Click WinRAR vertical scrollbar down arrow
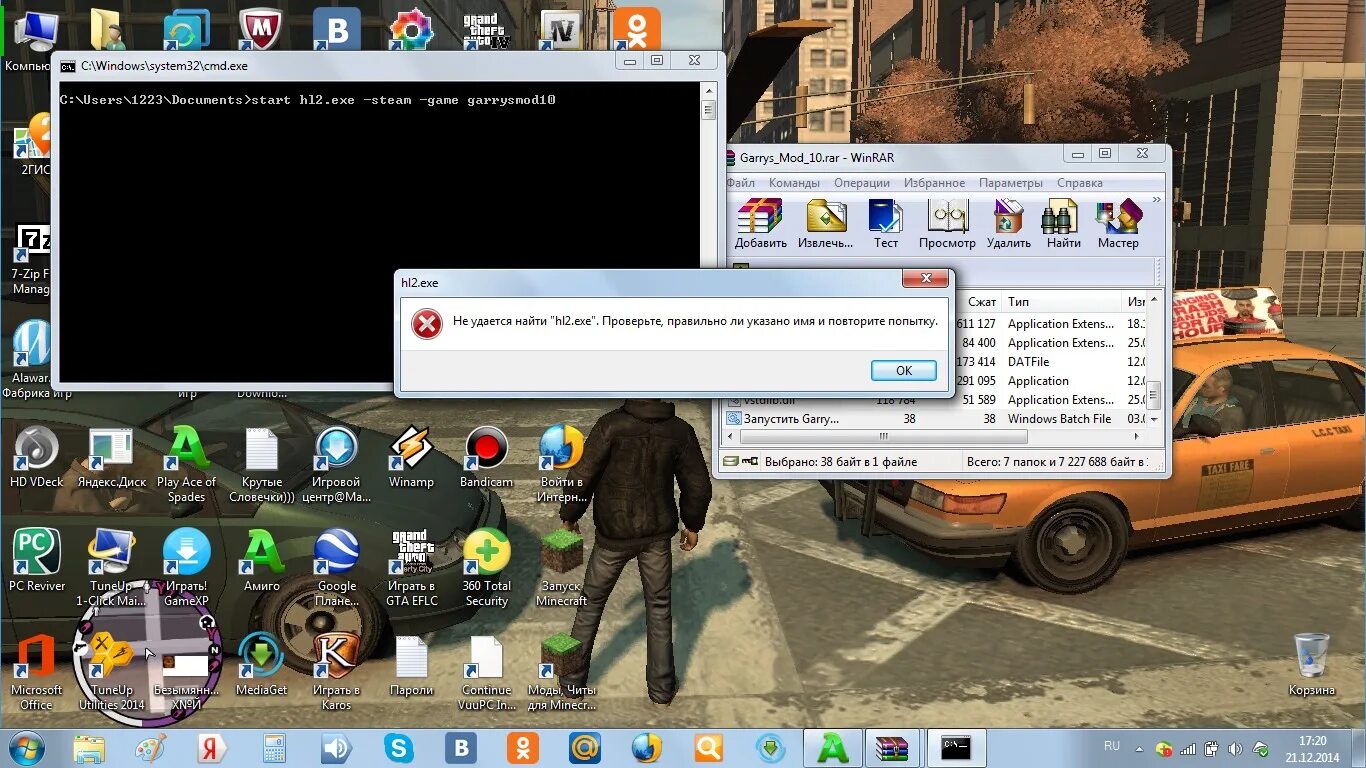The width and height of the screenshot is (1366, 768). 1154,420
